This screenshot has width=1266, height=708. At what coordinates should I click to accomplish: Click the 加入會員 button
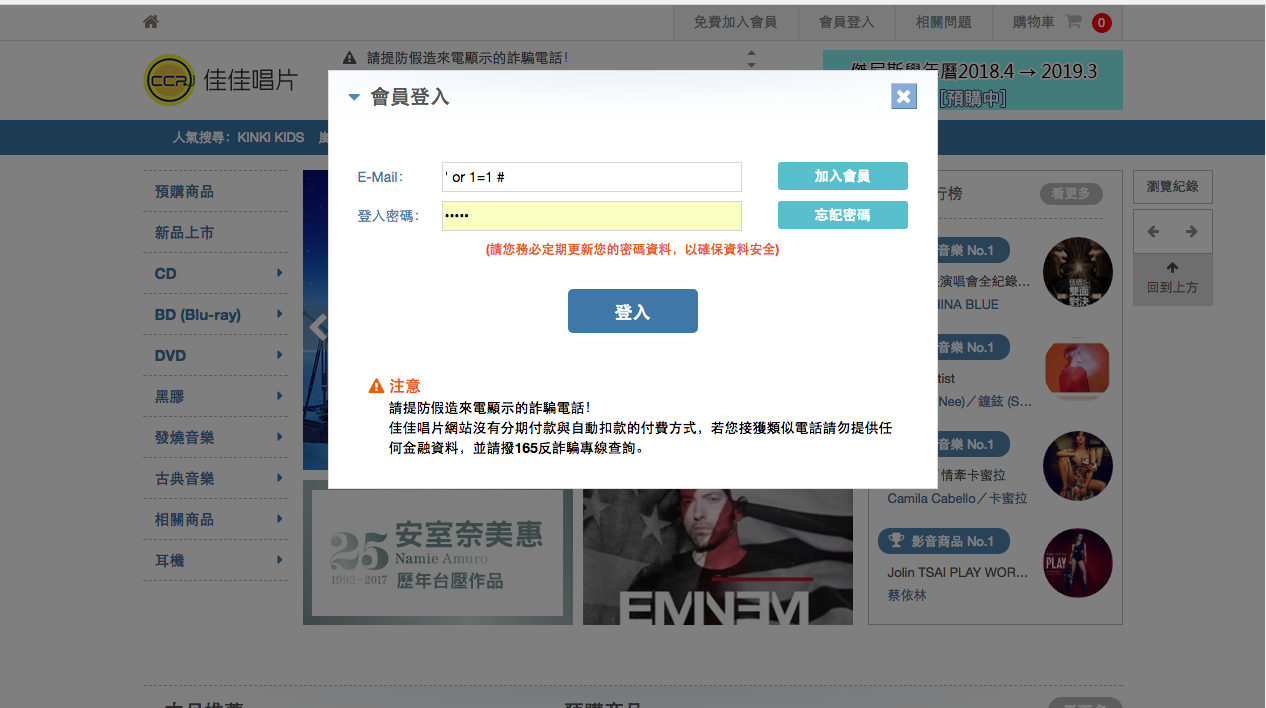(x=842, y=176)
